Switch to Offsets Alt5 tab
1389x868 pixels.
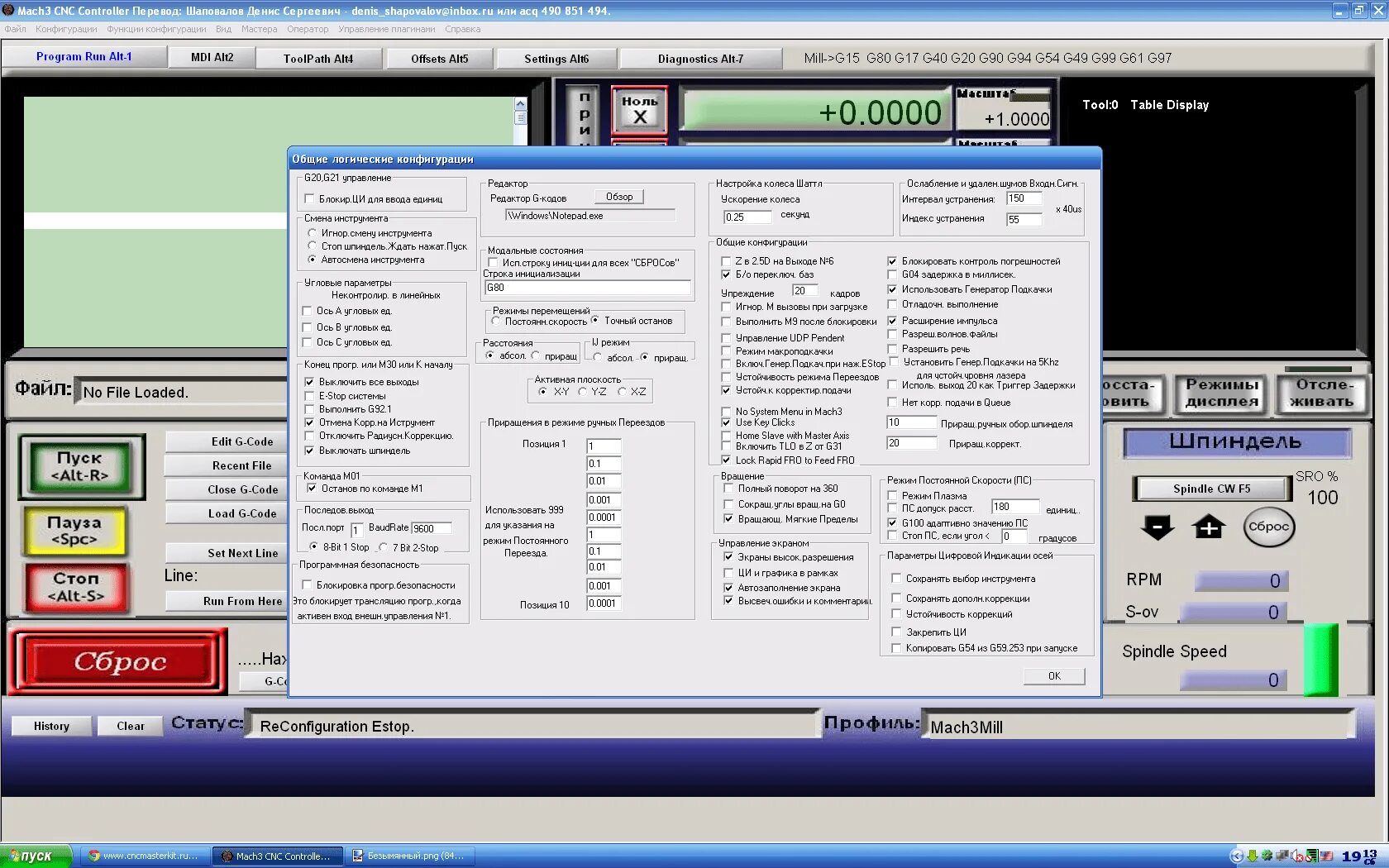(440, 58)
